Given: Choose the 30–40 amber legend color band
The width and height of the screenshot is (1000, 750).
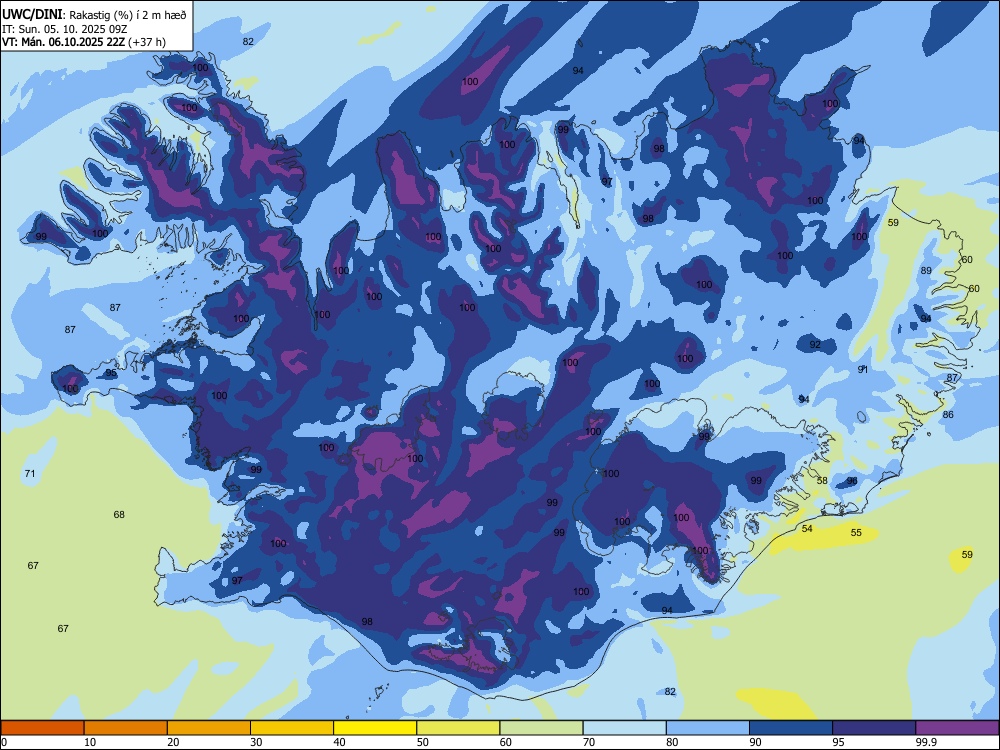Looking at the screenshot, I should [x=292, y=728].
